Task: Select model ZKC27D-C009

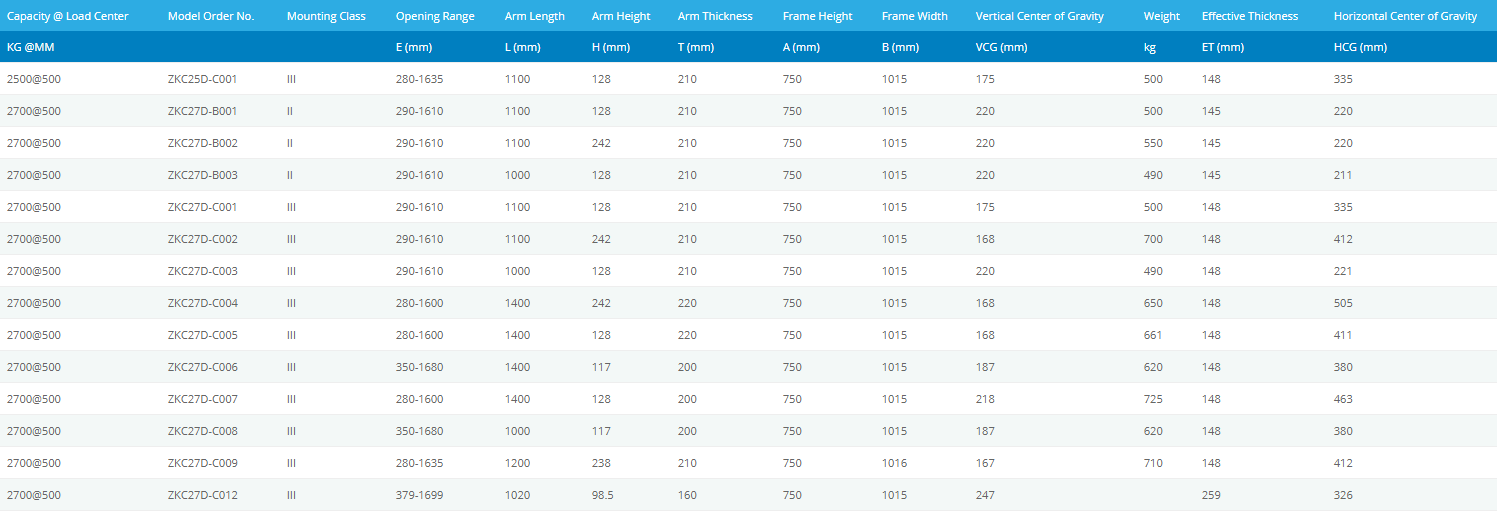Action: (x=203, y=463)
